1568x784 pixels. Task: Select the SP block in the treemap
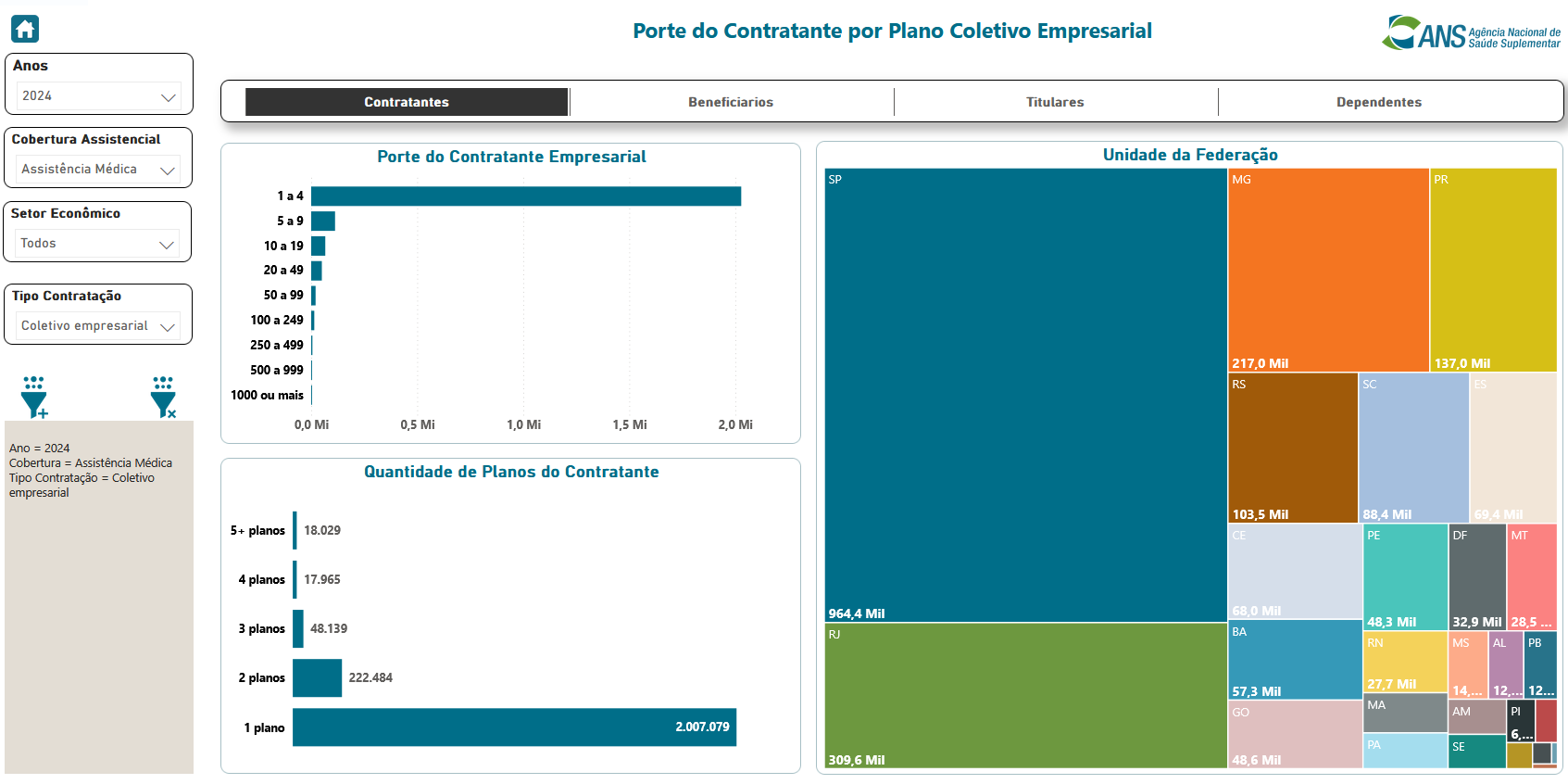pos(1025,394)
